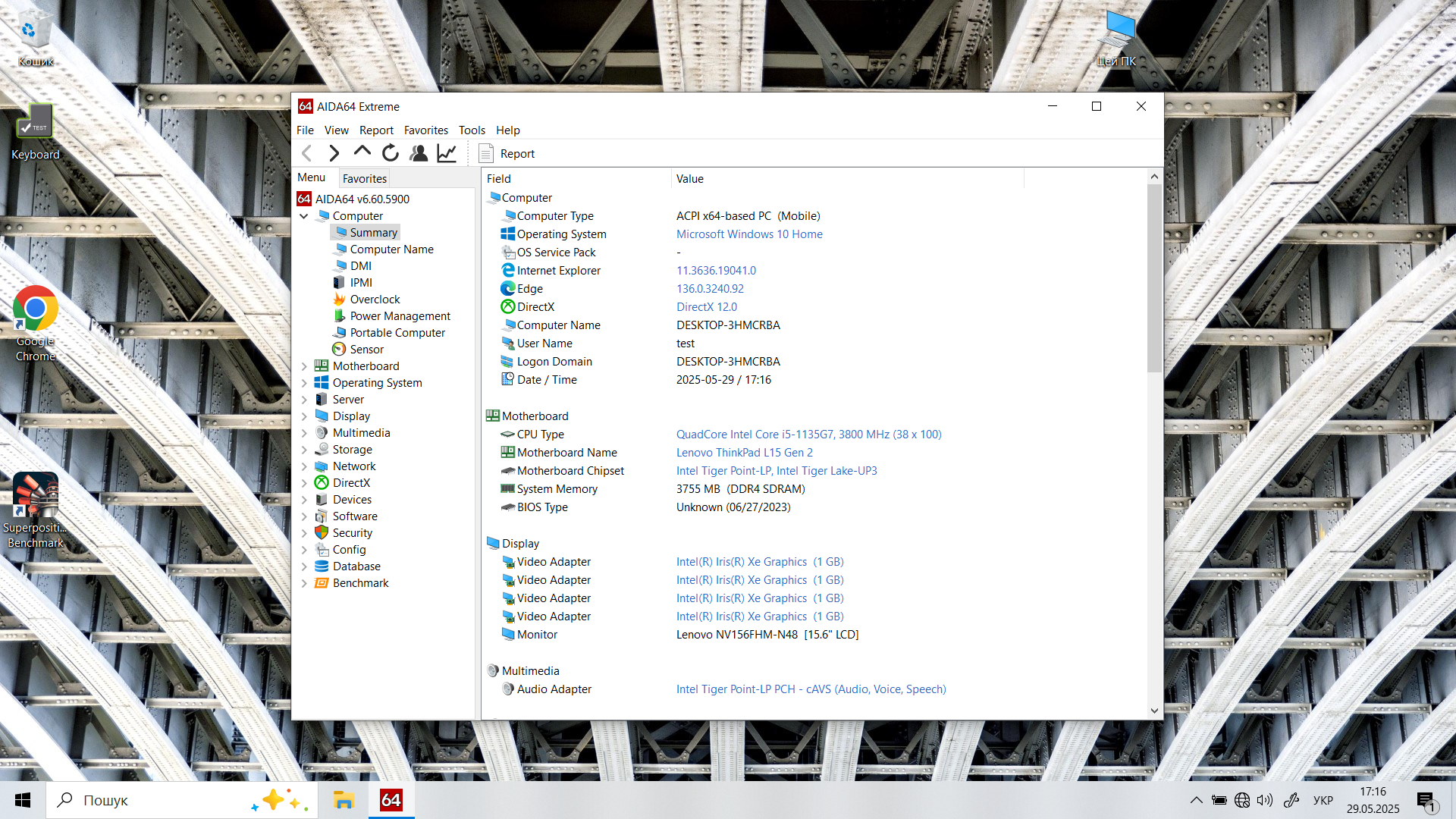Viewport: 1456px width, 819px height.
Task: Click the Lenovo ThinkPad L15 Gen 2 link
Action: point(744,453)
